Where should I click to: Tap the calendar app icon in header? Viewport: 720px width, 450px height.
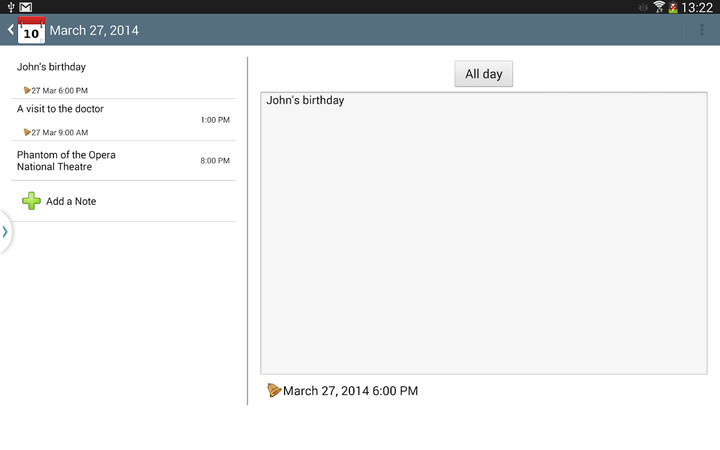[31, 30]
